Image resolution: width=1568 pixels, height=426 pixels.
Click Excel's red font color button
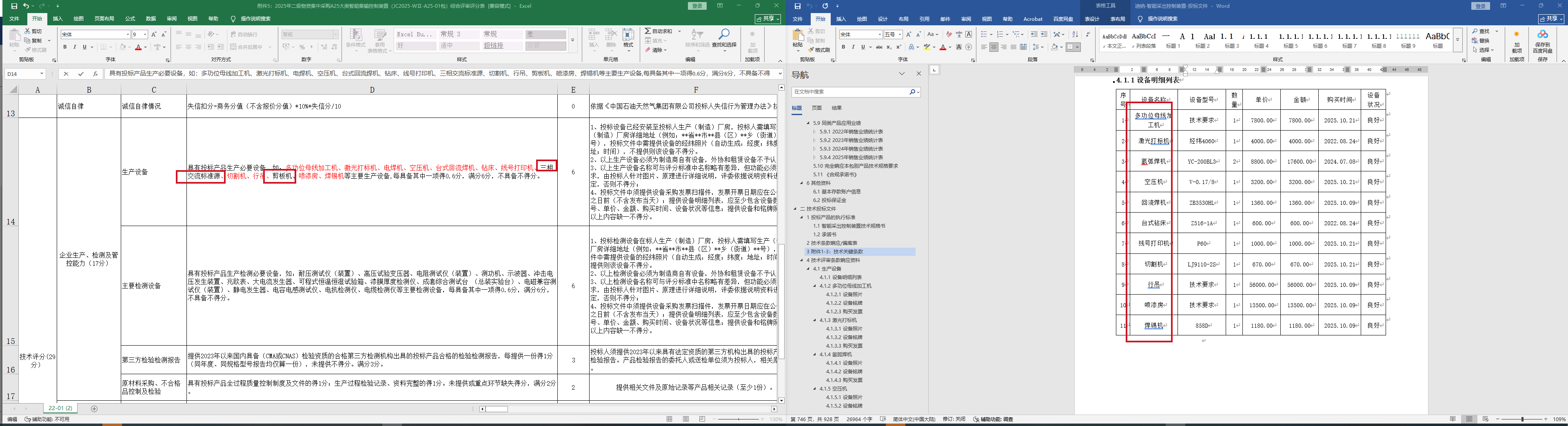tap(138, 47)
